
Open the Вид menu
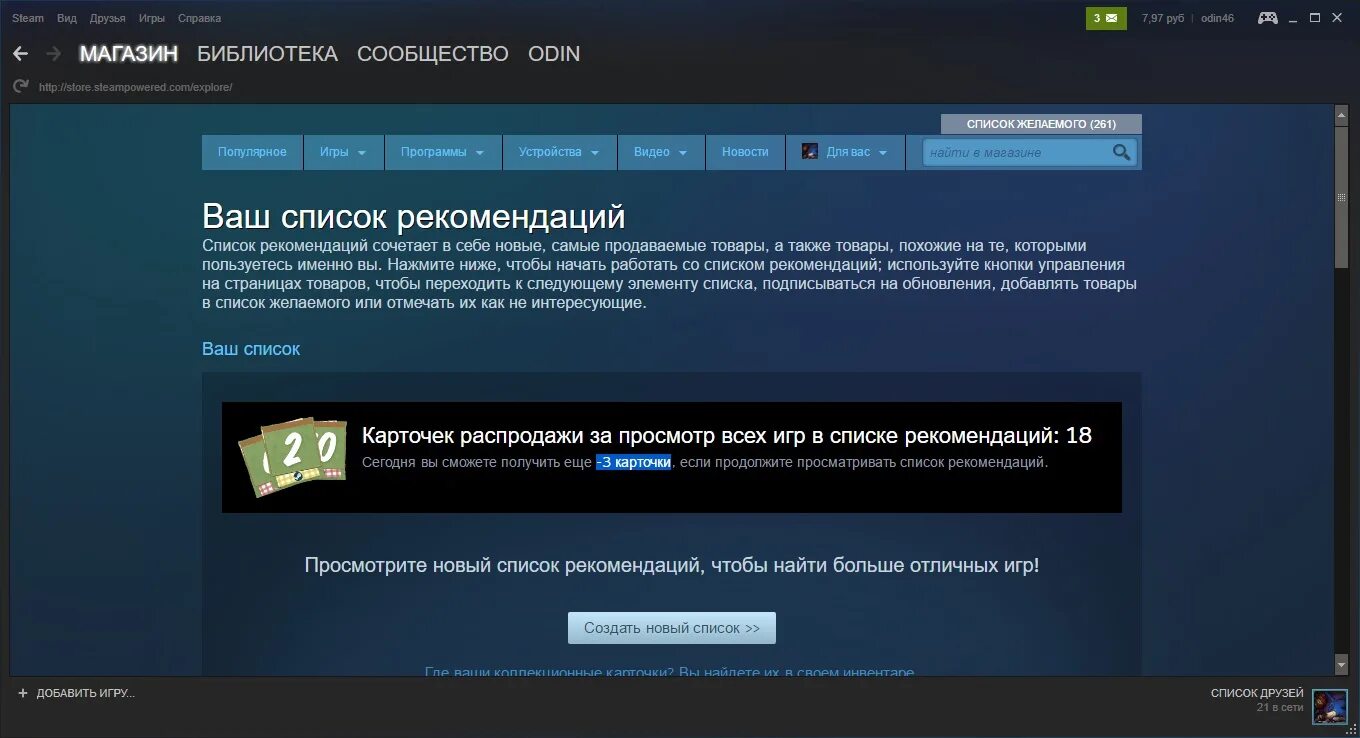coord(67,18)
